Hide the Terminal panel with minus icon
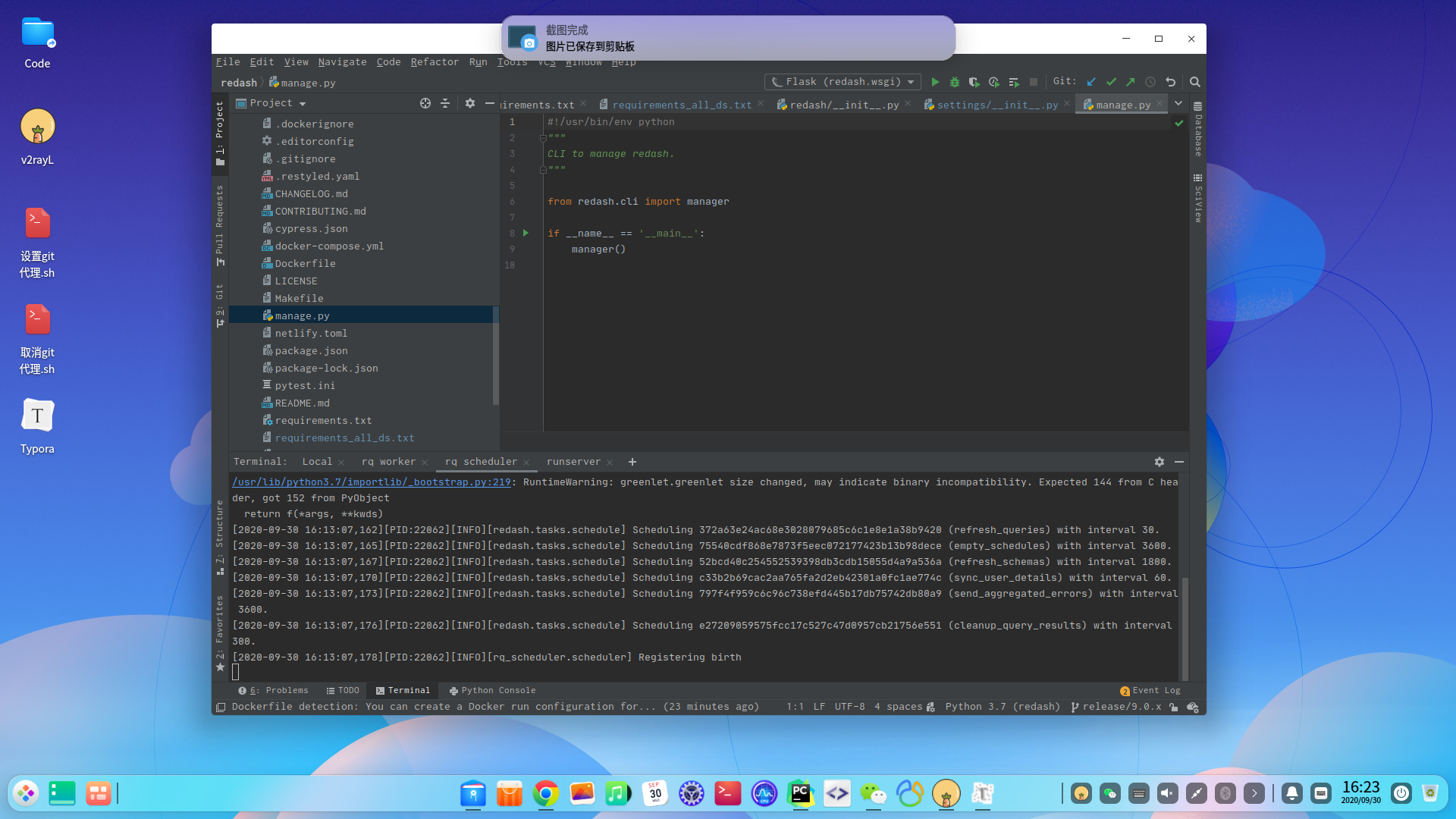The width and height of the screenshot is (1456, 819). pyautogui.click(x=1179, y=462)
